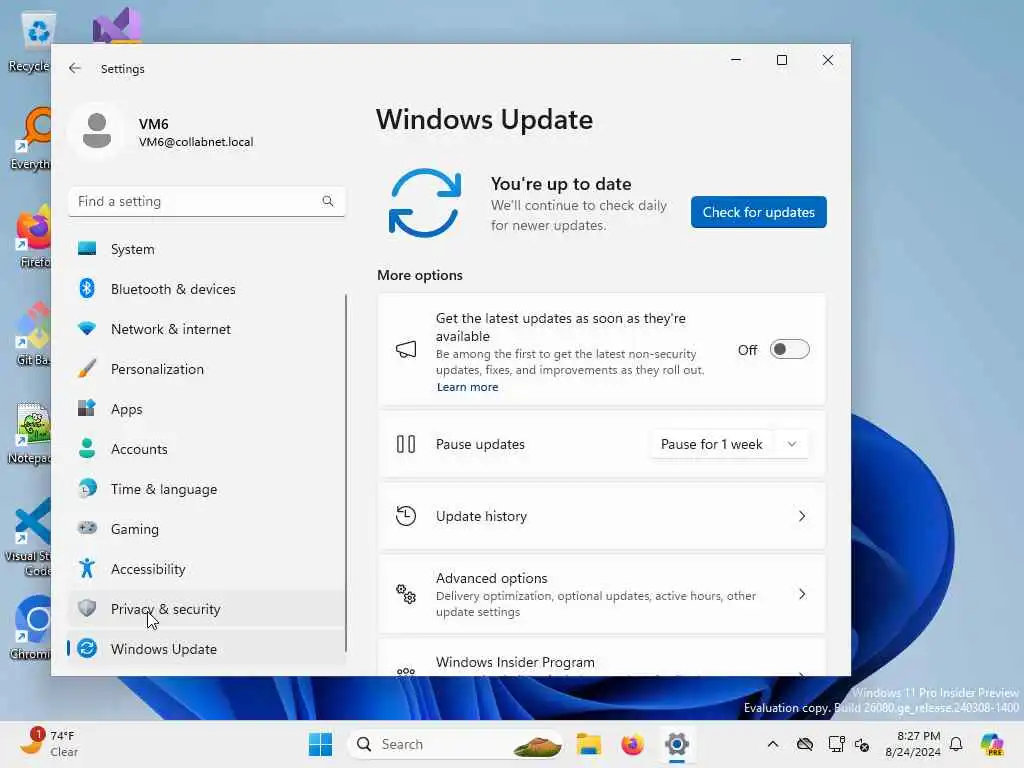Click the Find a setting search field
The height and width of the screenshot is (768, 1024).
click(206, 201)
